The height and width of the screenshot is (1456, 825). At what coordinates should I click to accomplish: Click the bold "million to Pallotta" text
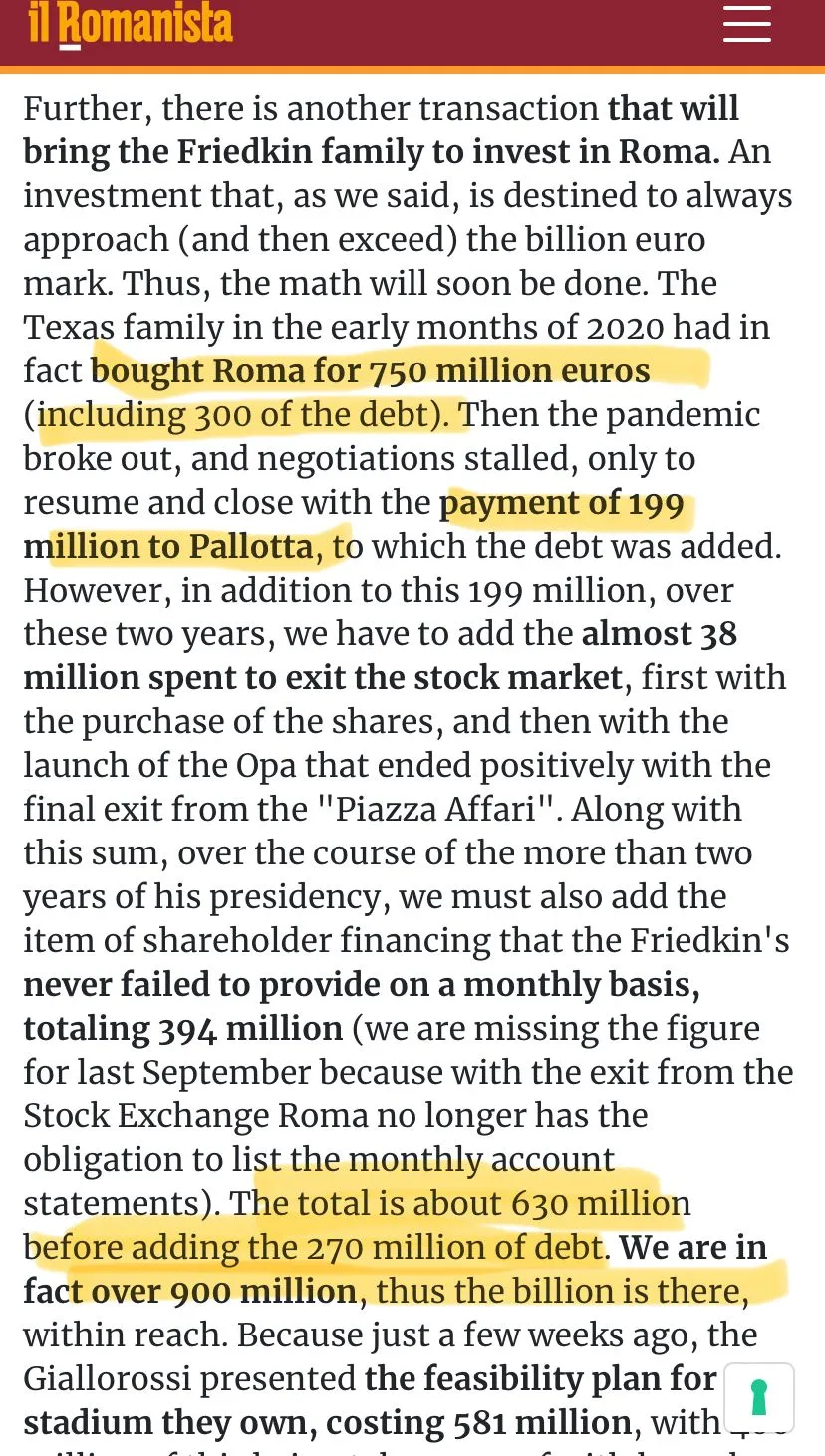pyautogui.click(x=168, y=547)
